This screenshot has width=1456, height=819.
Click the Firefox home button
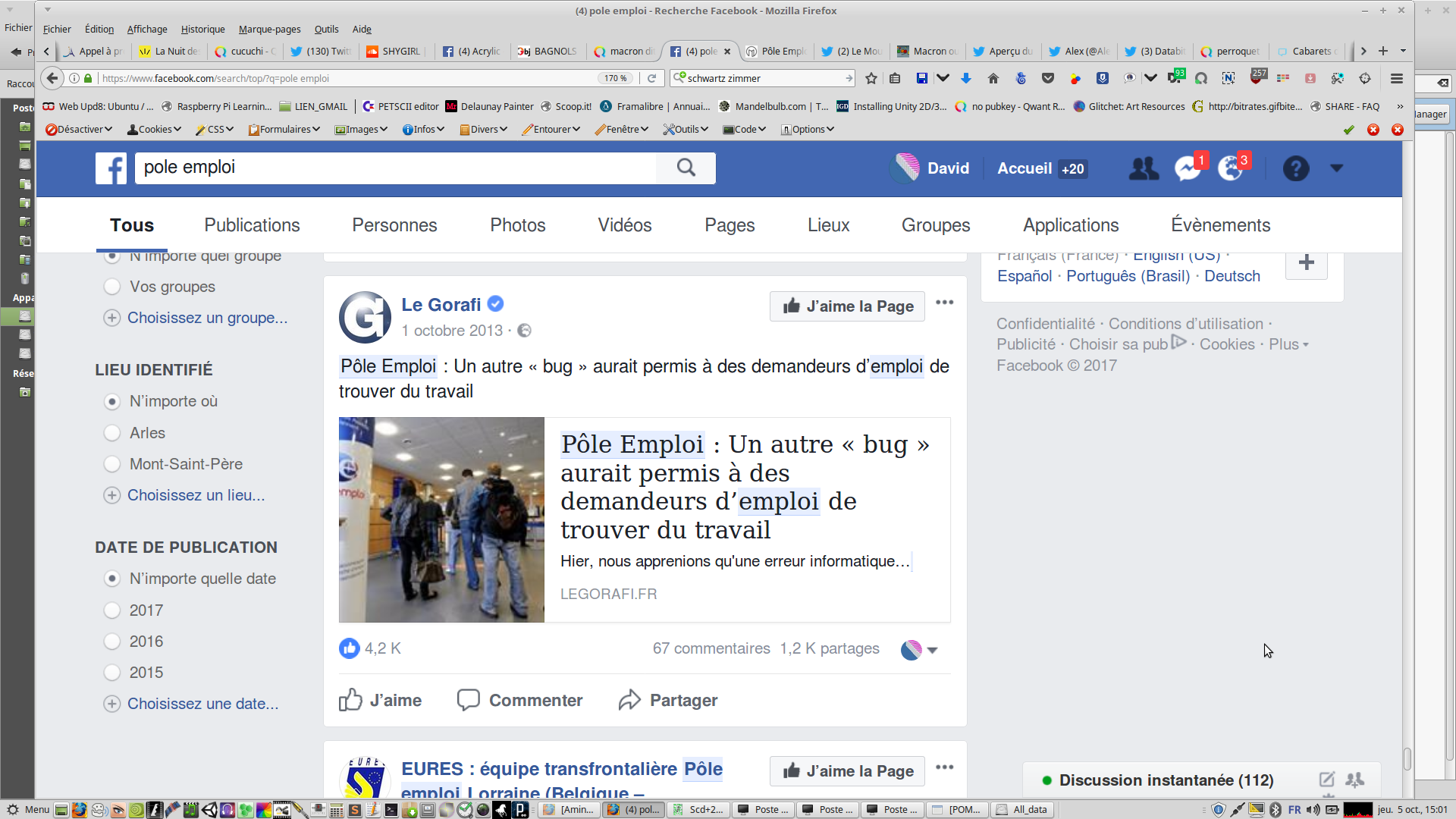tap(993, 78)
